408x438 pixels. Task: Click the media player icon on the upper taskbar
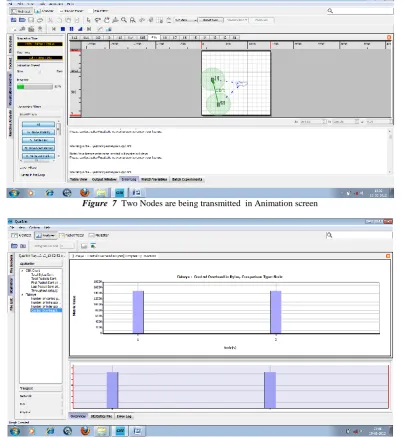coord(31,193)
